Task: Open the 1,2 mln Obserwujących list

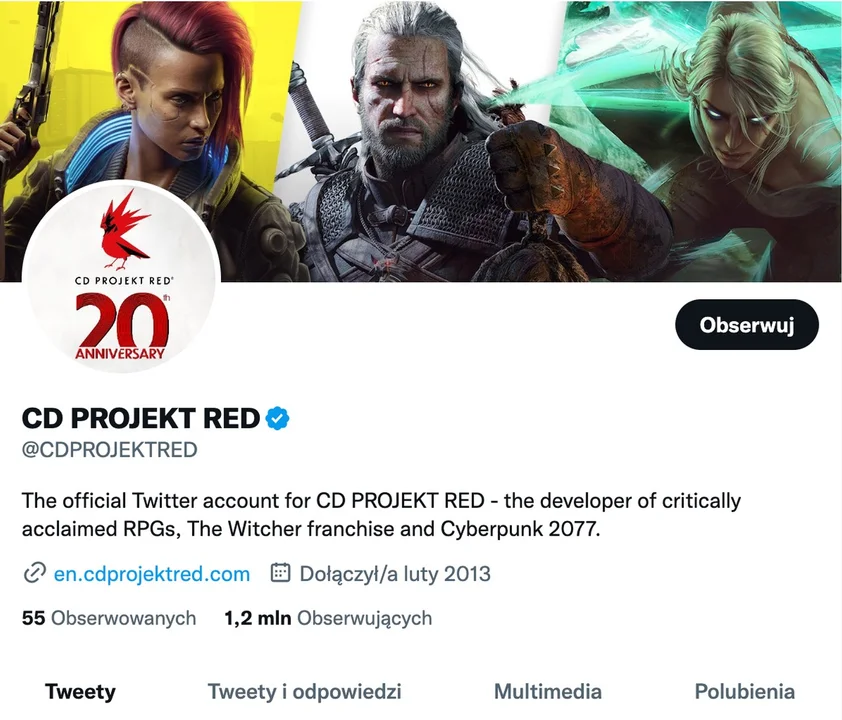Action: tap(328, 618)
